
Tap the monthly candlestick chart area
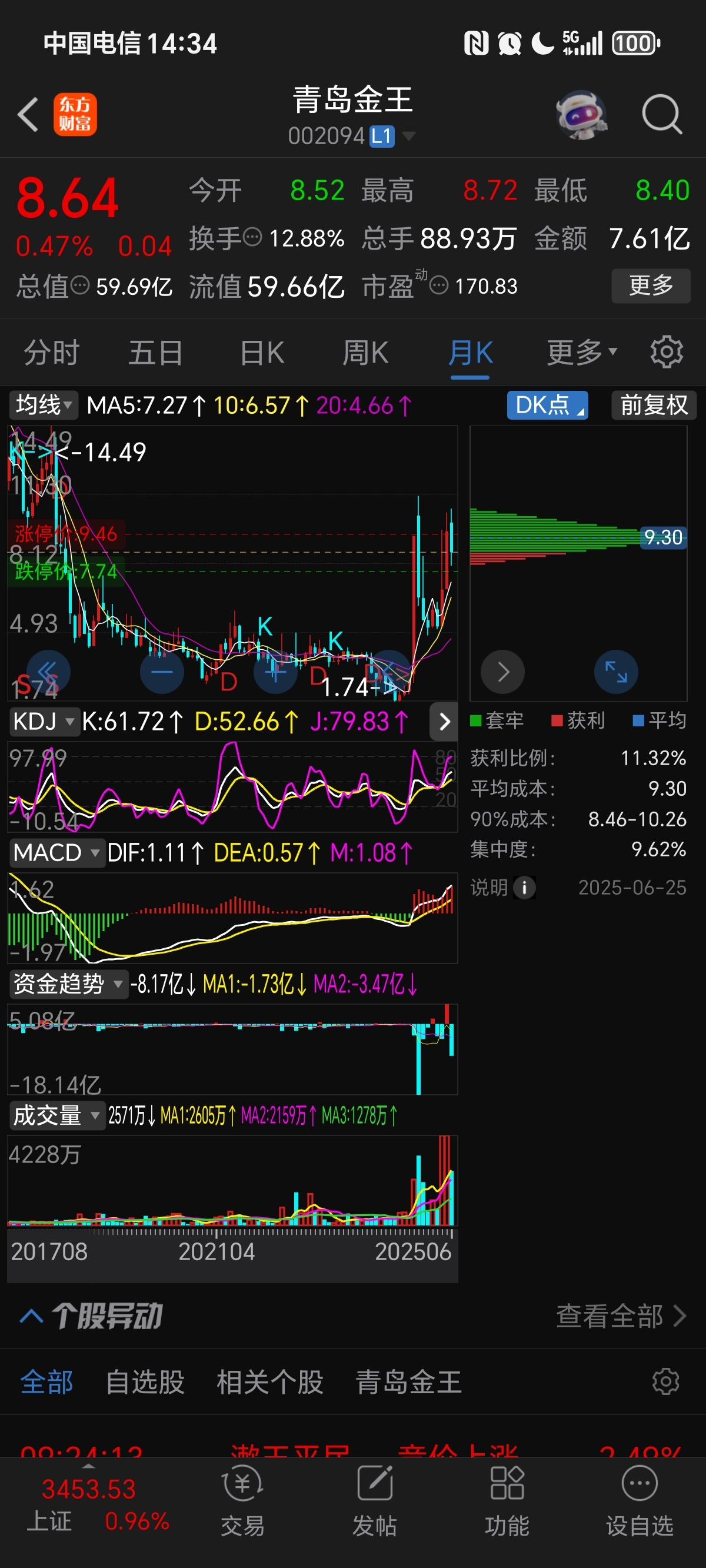[x=232, y=563]
